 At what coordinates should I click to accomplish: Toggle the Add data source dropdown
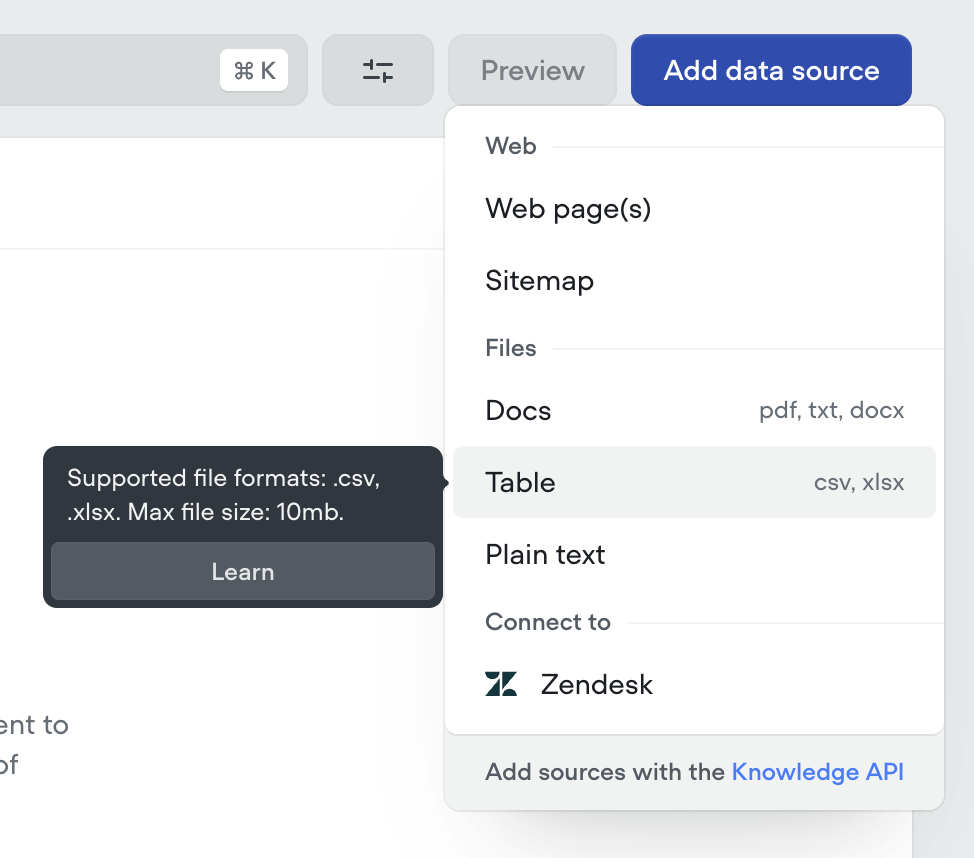[771, 70]
